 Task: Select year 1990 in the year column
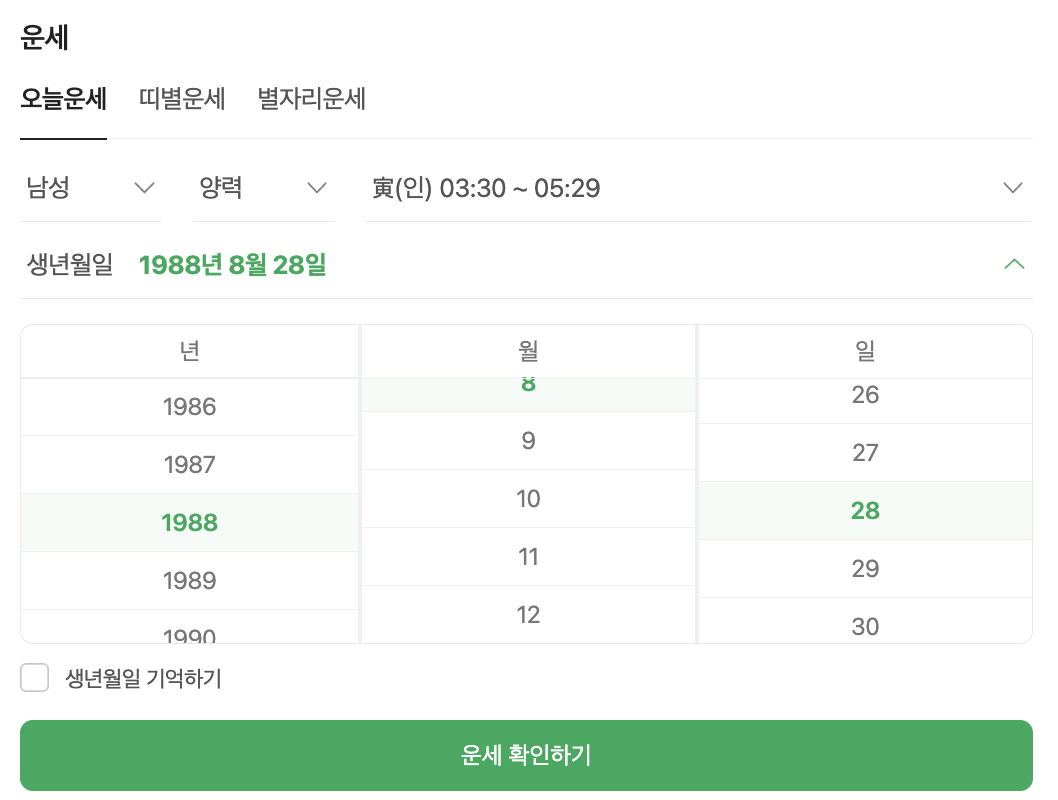(x=189, y=634)
